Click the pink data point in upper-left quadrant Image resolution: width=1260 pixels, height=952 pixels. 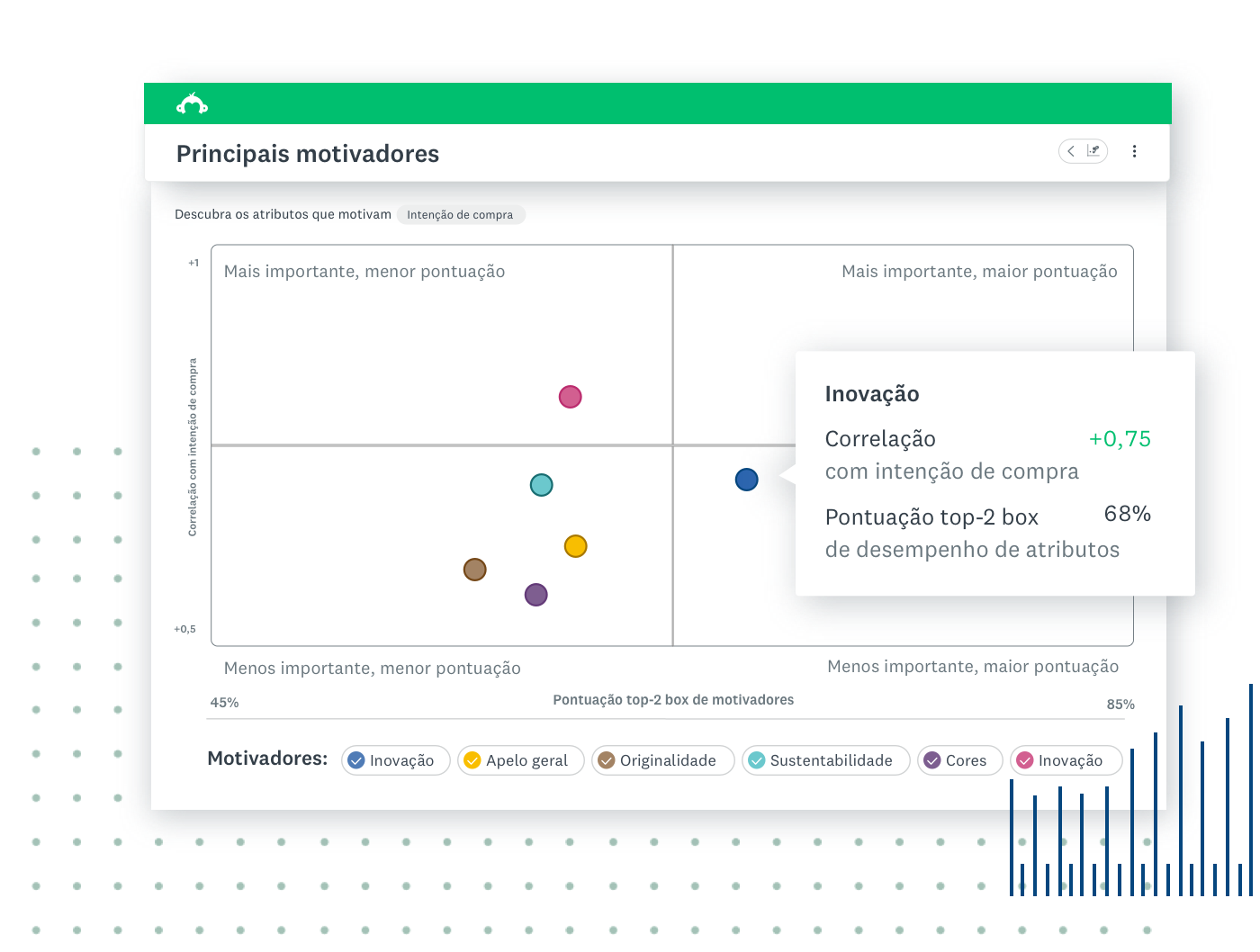point(570,396)
